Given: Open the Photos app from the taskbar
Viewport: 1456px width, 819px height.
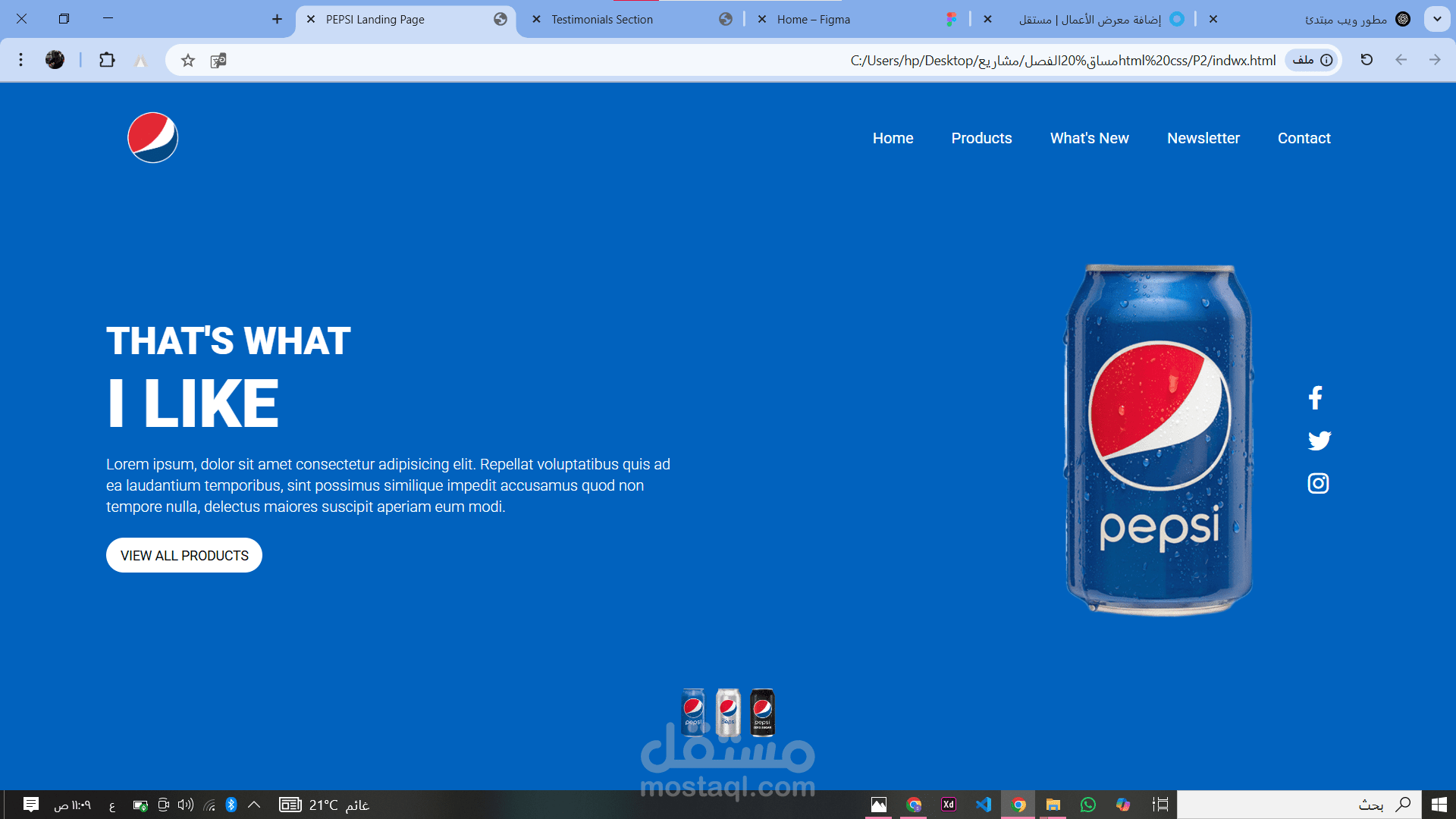Looking at the screenshot, I should (x=879, y=805).
